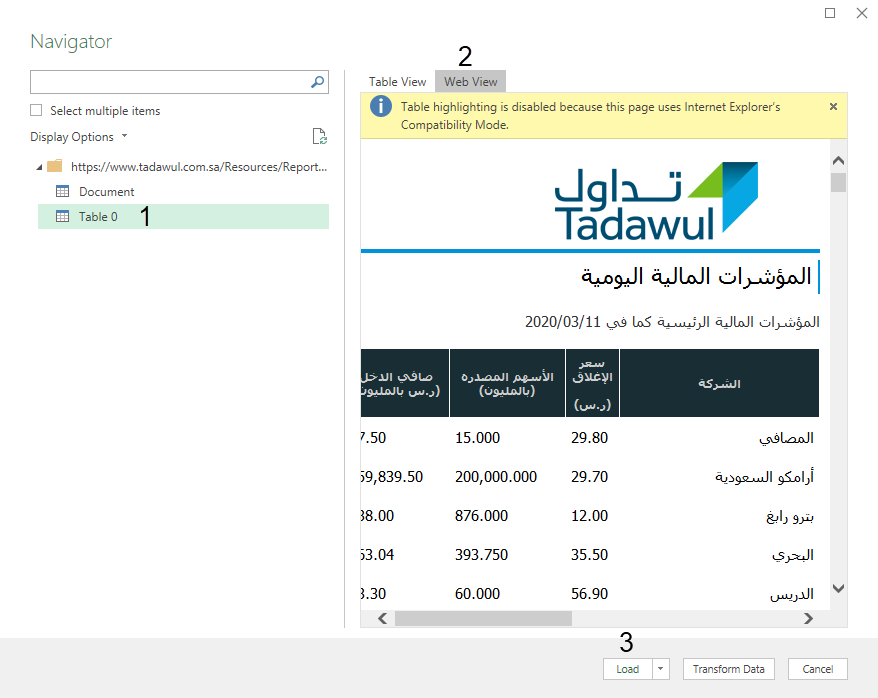This screenshot has height=698, width=878.
Task: Click the info icon in yellow banner
Action: (381, 106)
